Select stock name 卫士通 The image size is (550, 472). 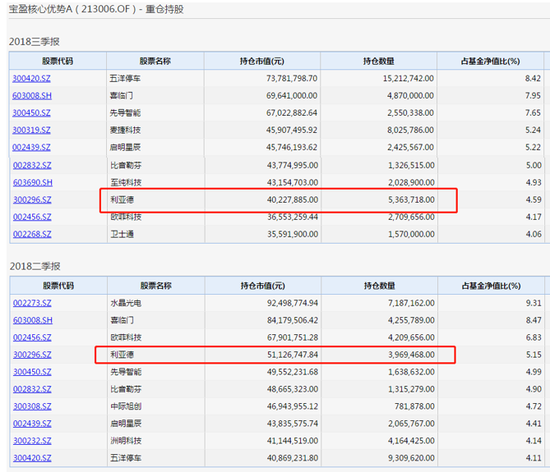[x=122, y=234]
